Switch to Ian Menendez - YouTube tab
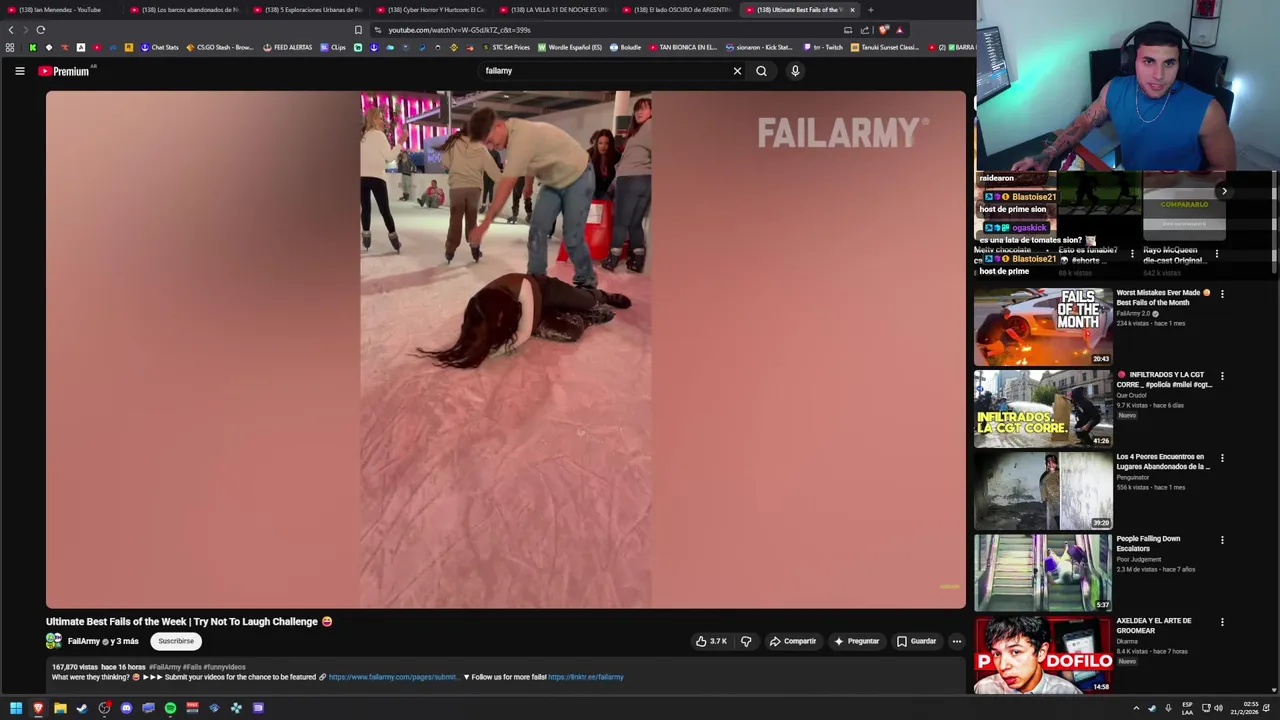This screenshot has height=720, width=1280. coord(60,10)
